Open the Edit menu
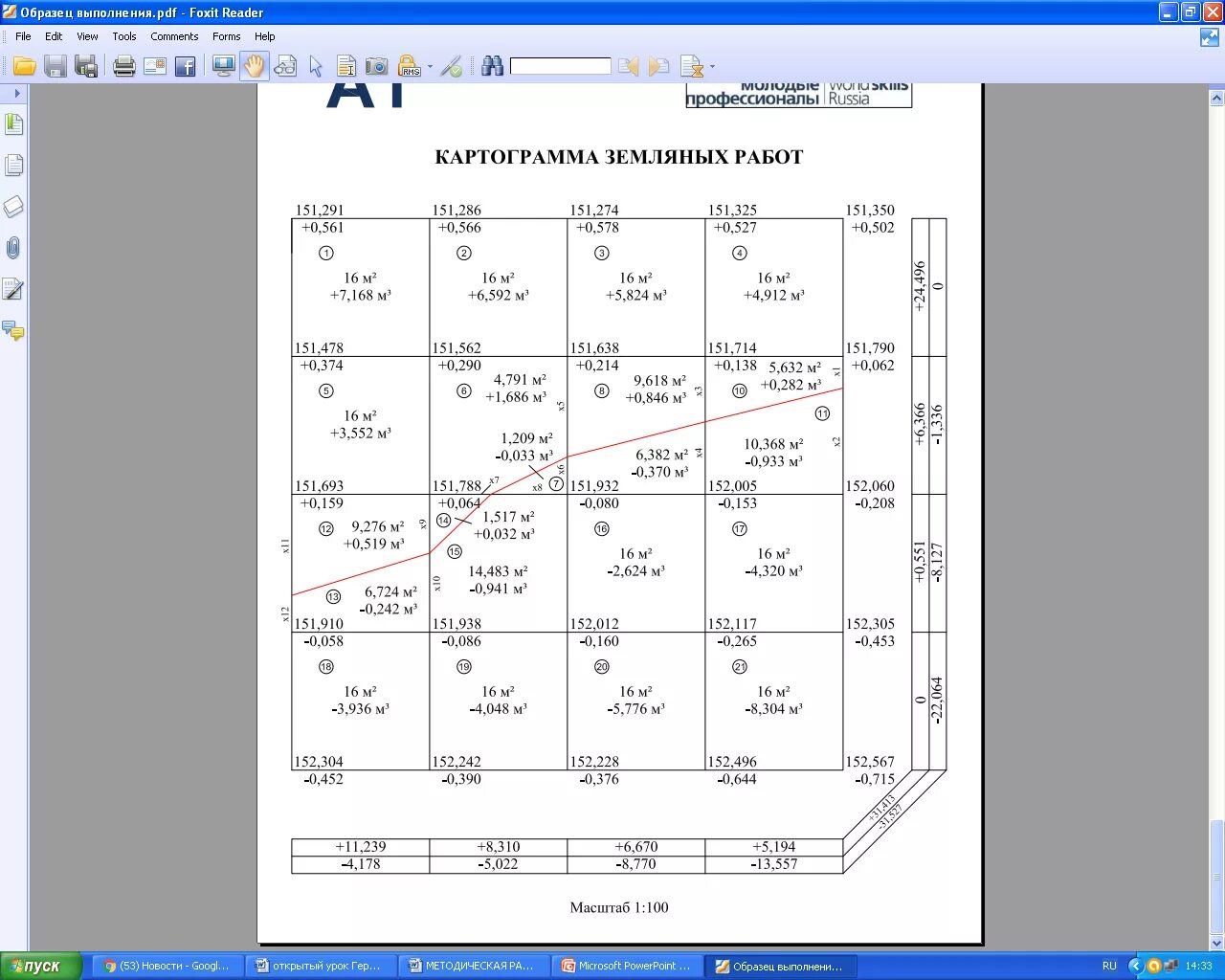 54,36
